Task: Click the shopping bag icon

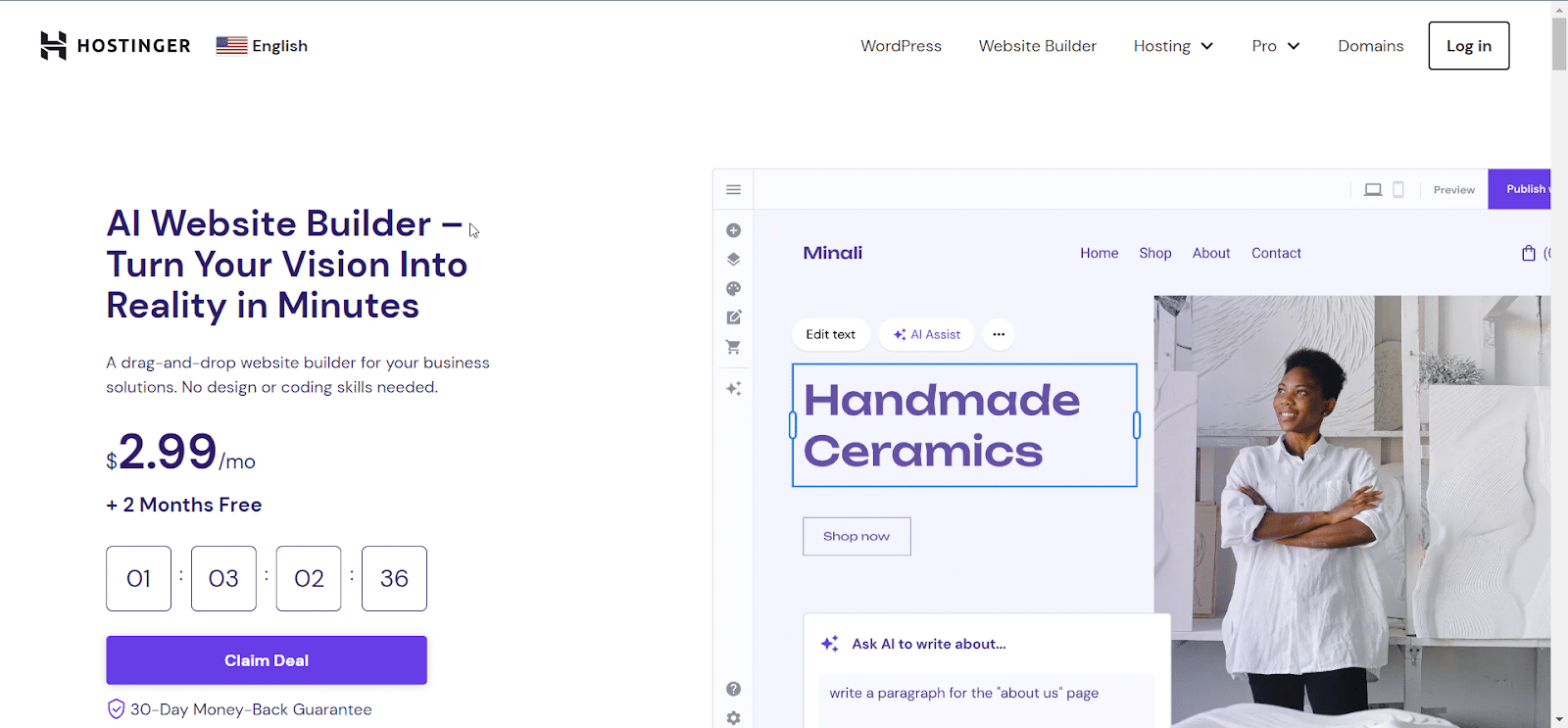Action: tap(1528, 253)
